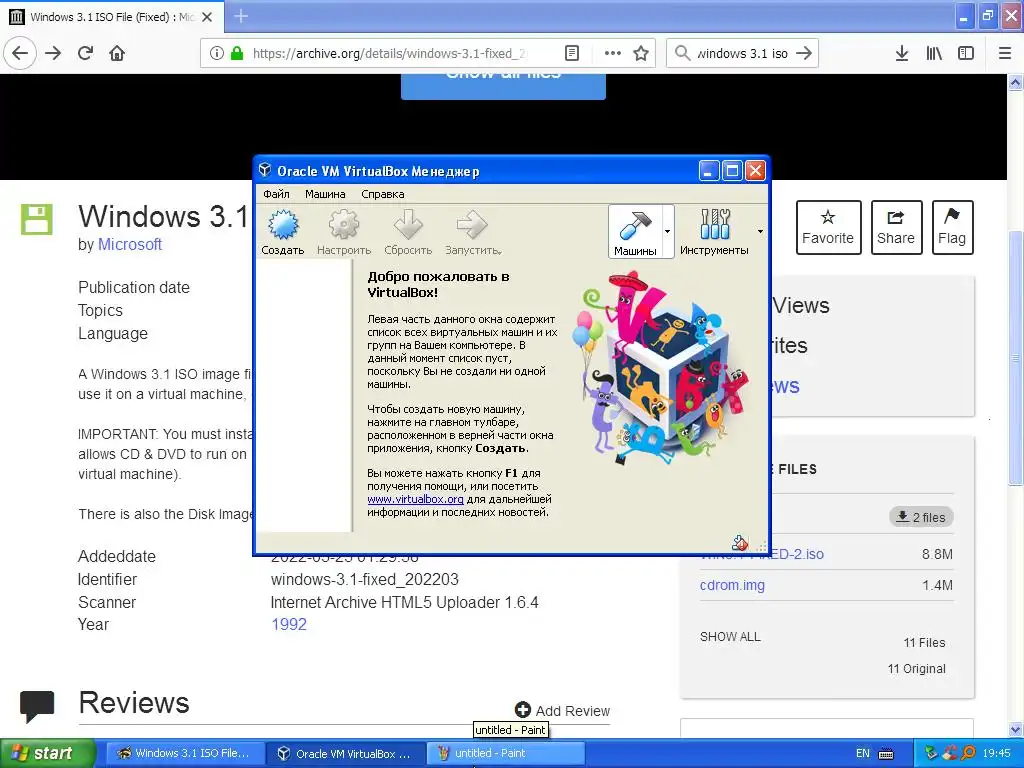Select the Машины hammer tool button

pyautogui.click(x=635, y=232)
